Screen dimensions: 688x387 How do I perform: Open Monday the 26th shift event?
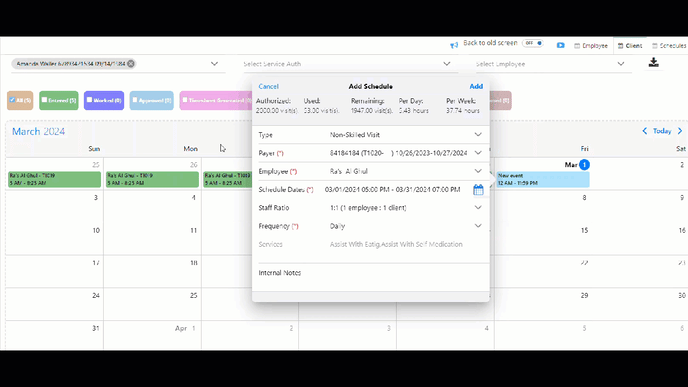(152, 179)
